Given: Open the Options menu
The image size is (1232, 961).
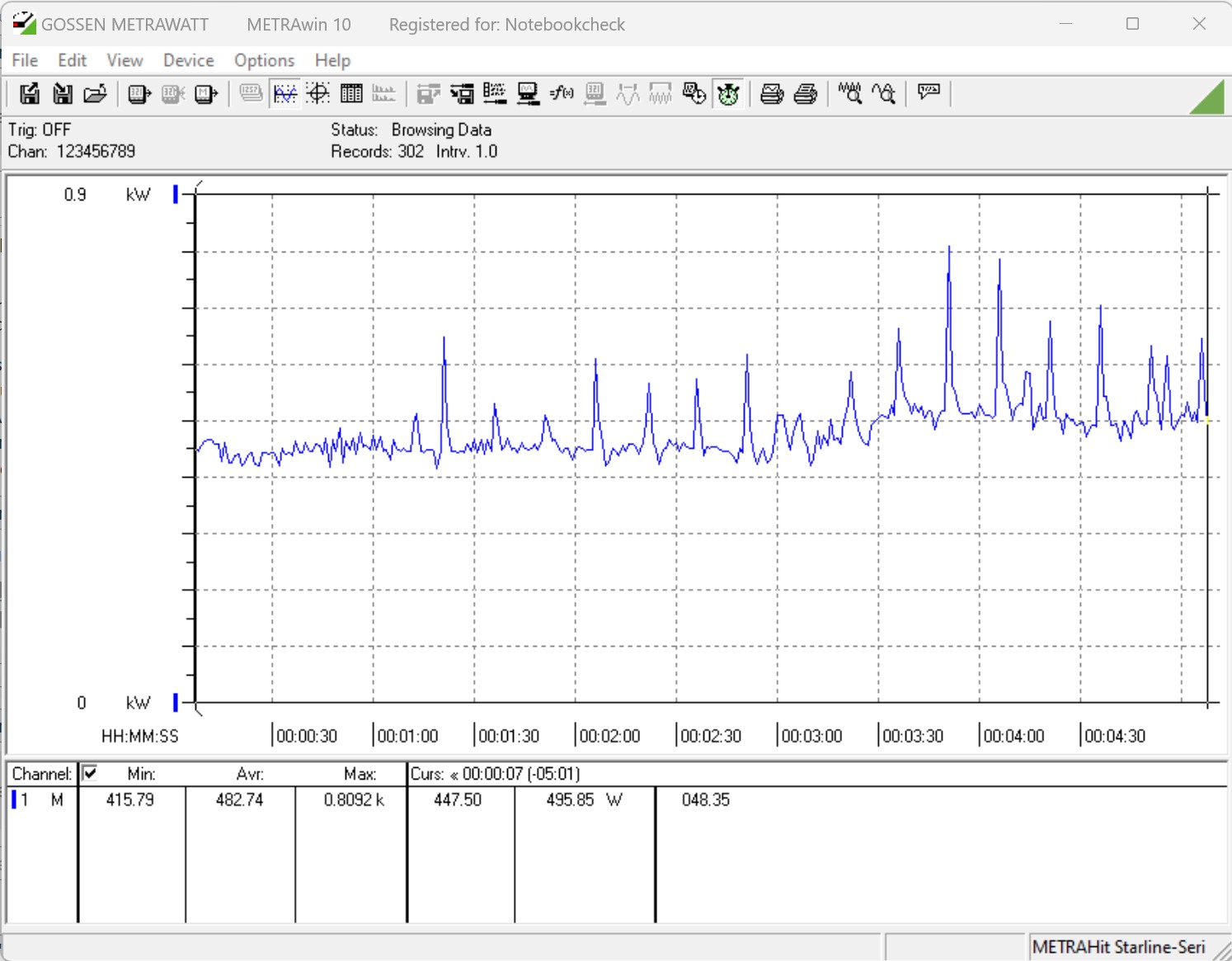Looking at the screenshot, I should (264, 60).
